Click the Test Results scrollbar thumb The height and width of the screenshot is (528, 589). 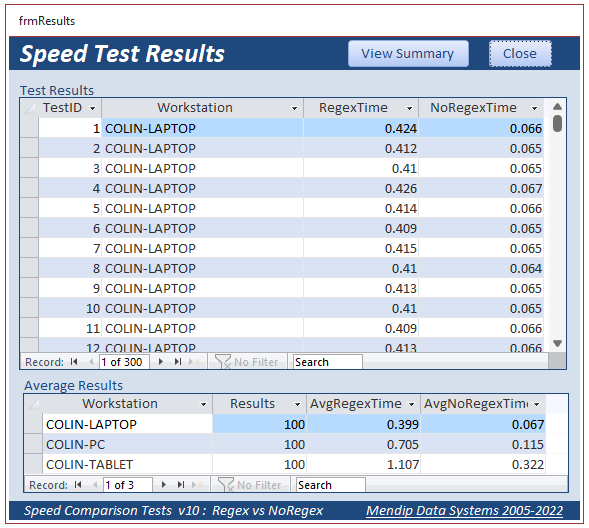(x=557, y=124)
